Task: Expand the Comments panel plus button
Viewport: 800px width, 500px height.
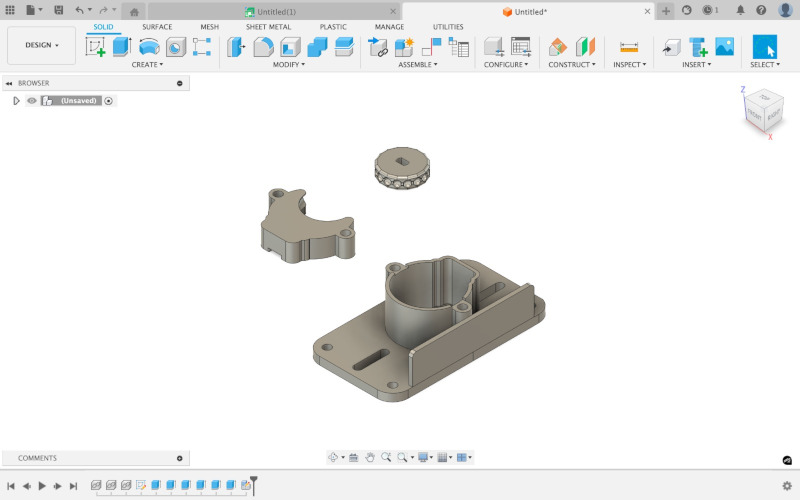Action: pyautogui.click(x=180, y=458)
